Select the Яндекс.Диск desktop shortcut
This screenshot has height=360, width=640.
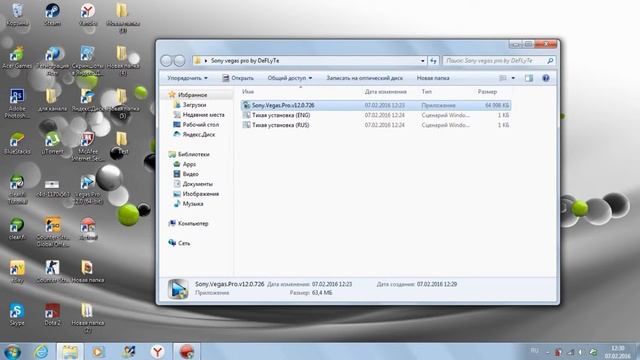[87, 100]
